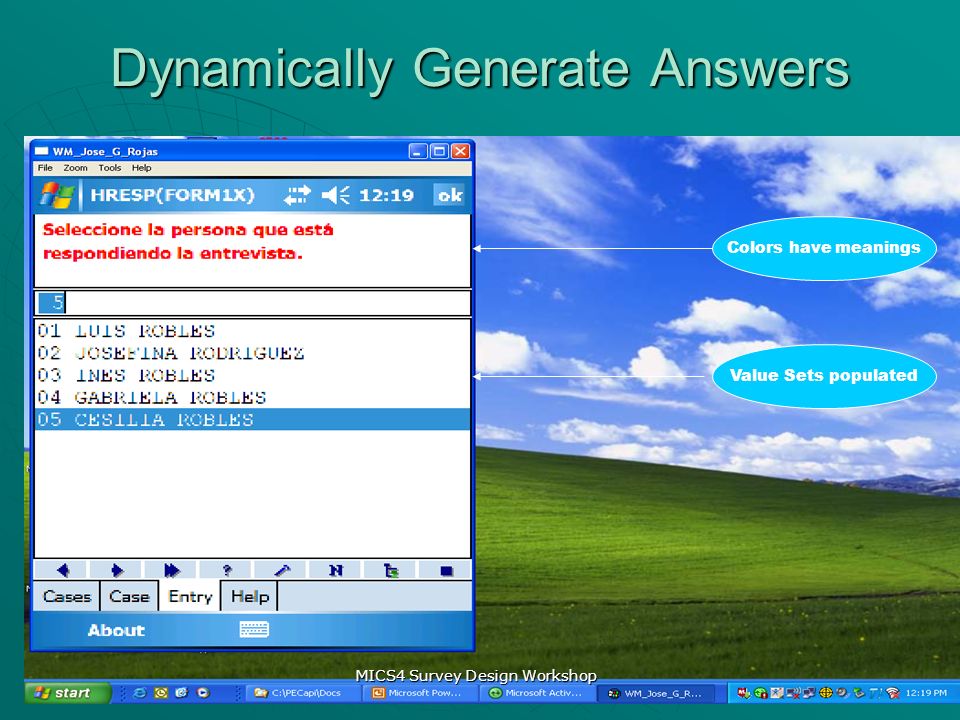Image resolution: width=960 pixels, height=720 pixels.
Task: Switch to the Cases tab
Action: [67, 596]
